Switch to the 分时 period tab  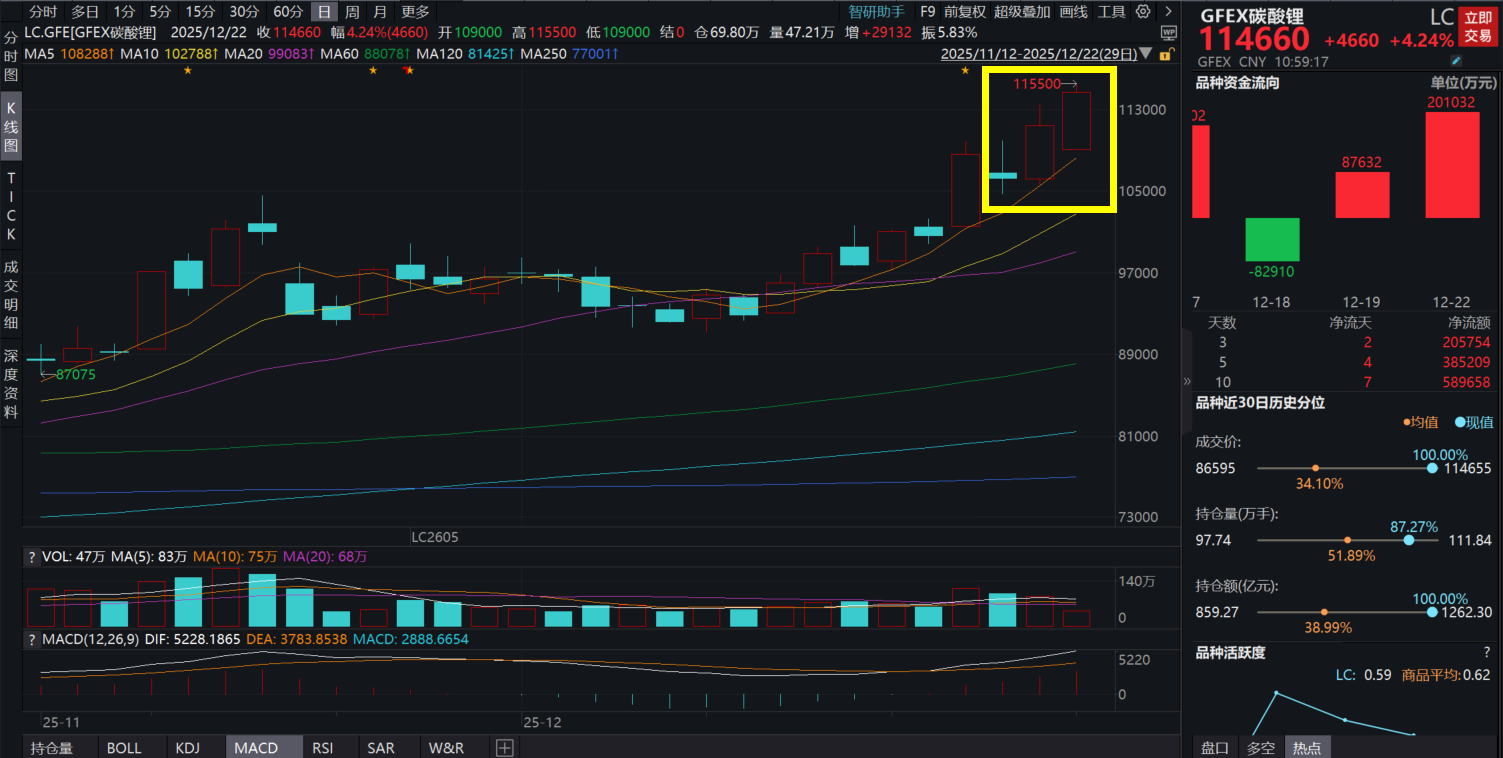pos(43,12)
